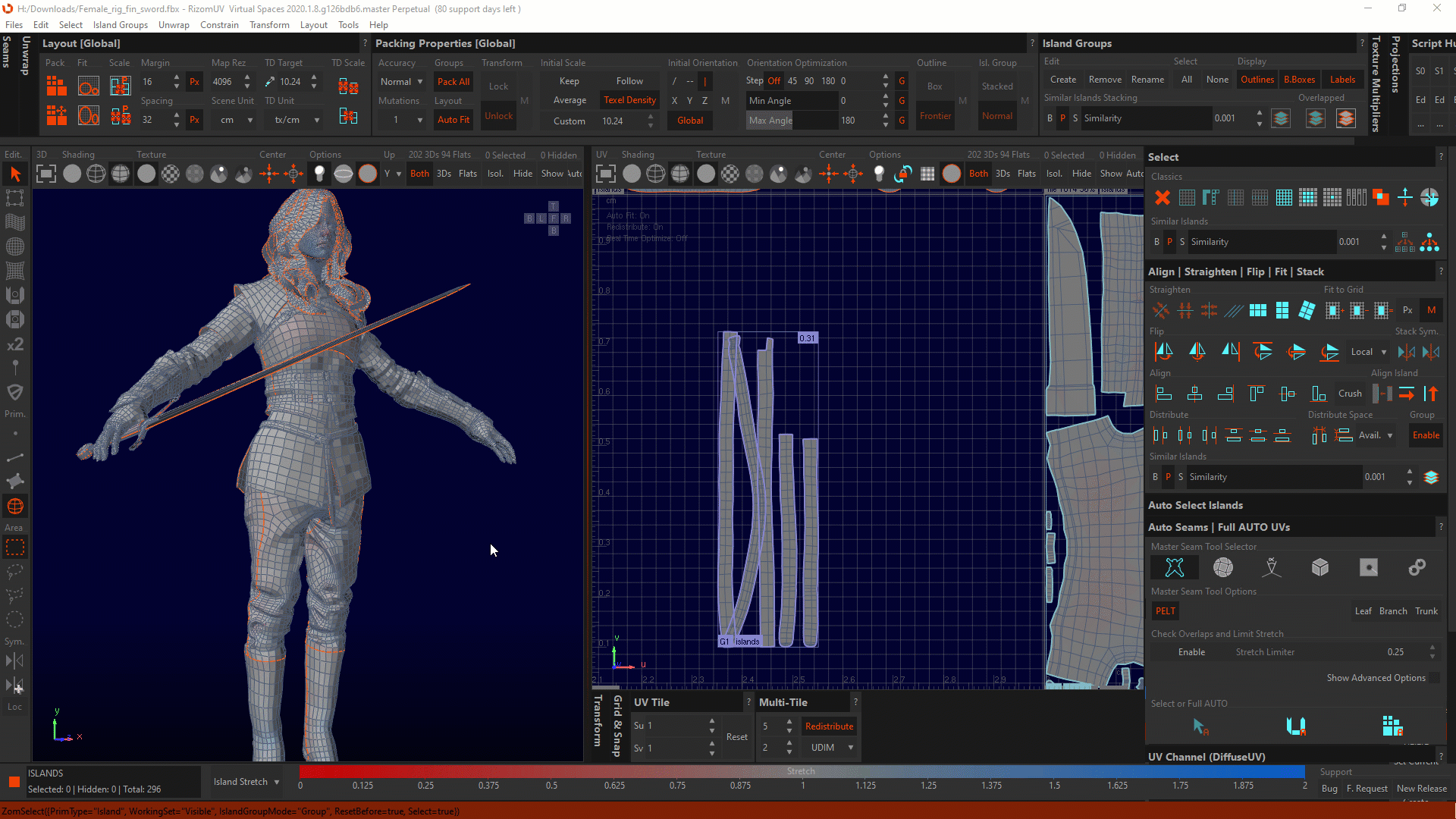Increase the Multi-Tile value 5 stepper
This screenshot has width=1456, height=819.
tap(789, 722)
